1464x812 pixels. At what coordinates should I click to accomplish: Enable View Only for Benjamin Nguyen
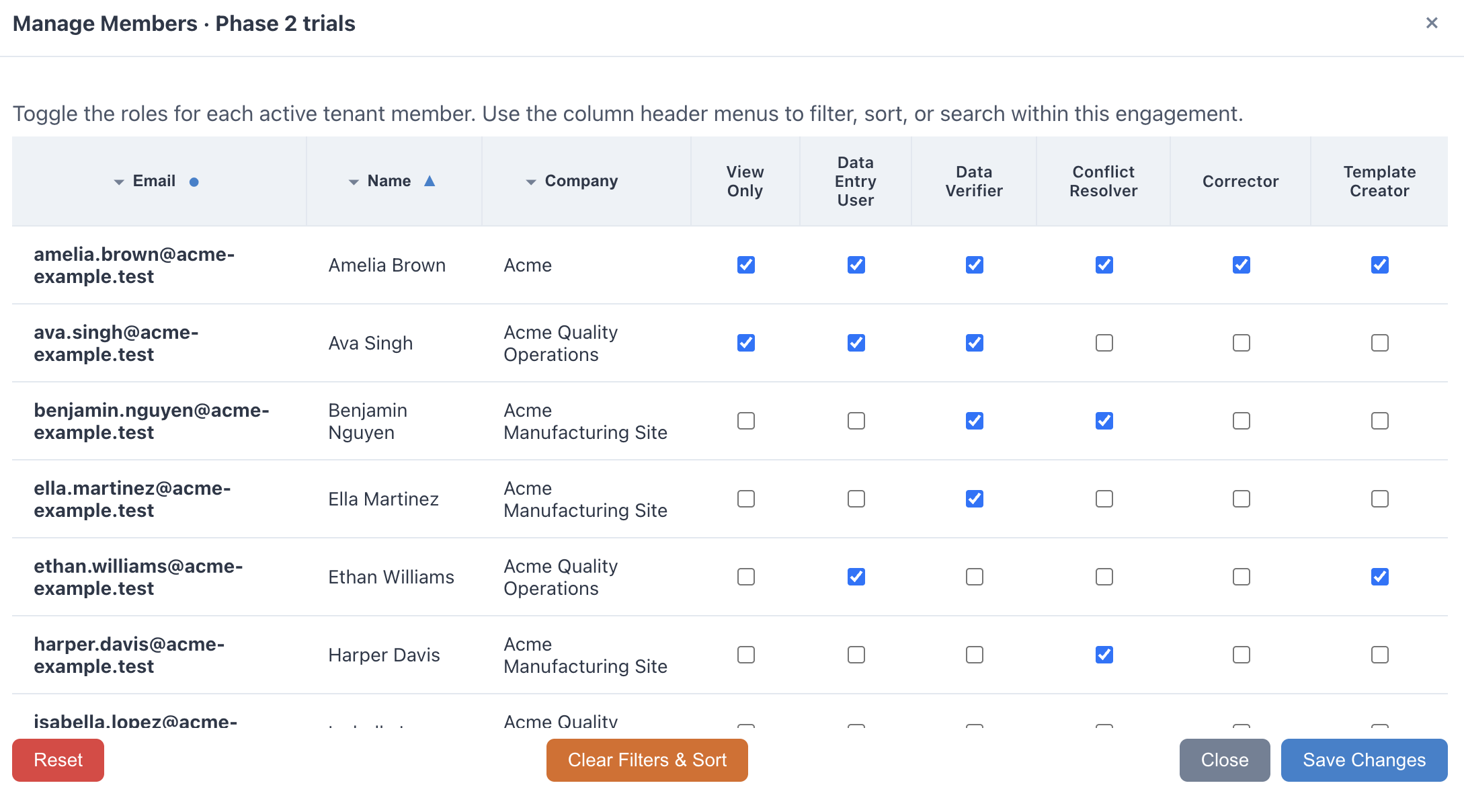745,421
